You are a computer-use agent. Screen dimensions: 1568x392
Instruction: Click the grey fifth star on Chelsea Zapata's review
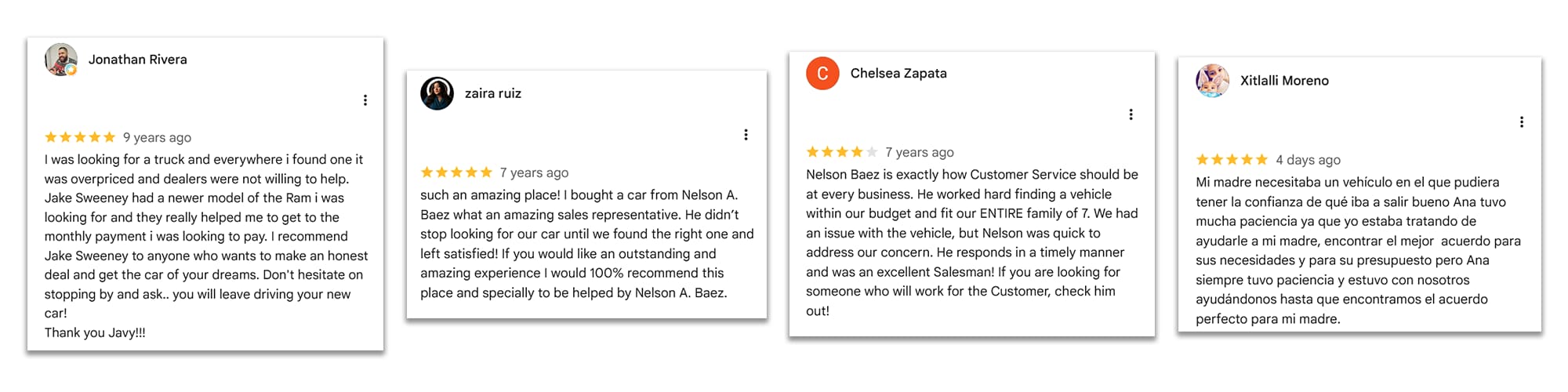tap(872, 152)
